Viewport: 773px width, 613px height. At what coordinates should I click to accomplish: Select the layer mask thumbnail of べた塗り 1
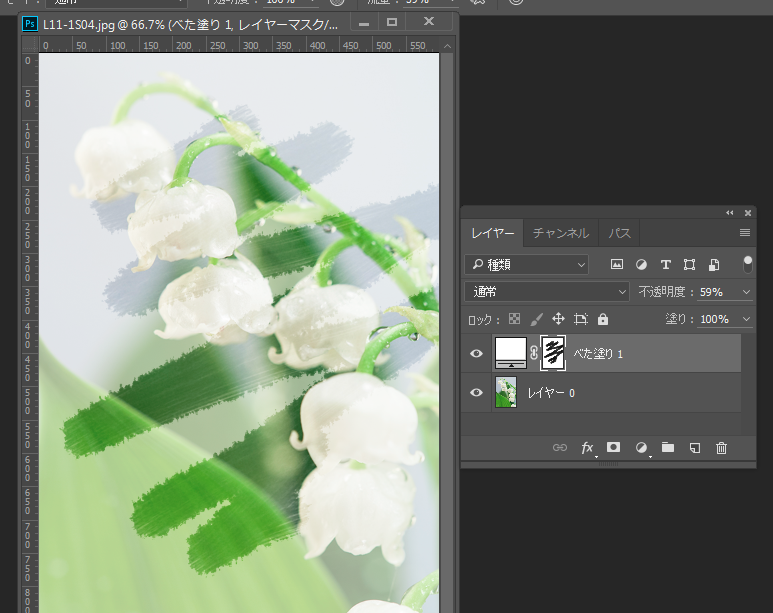pos(553,353)
